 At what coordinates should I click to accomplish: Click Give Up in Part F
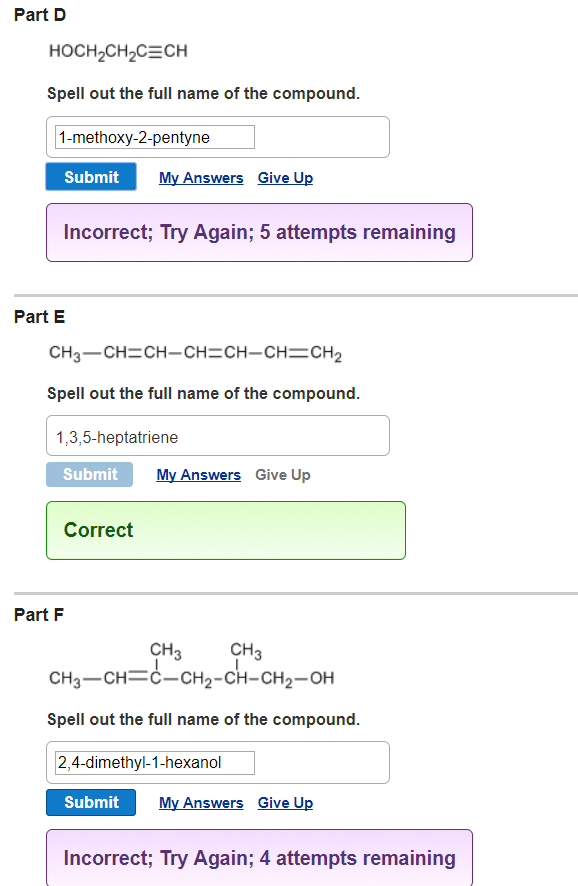click(x=285, y=803)
